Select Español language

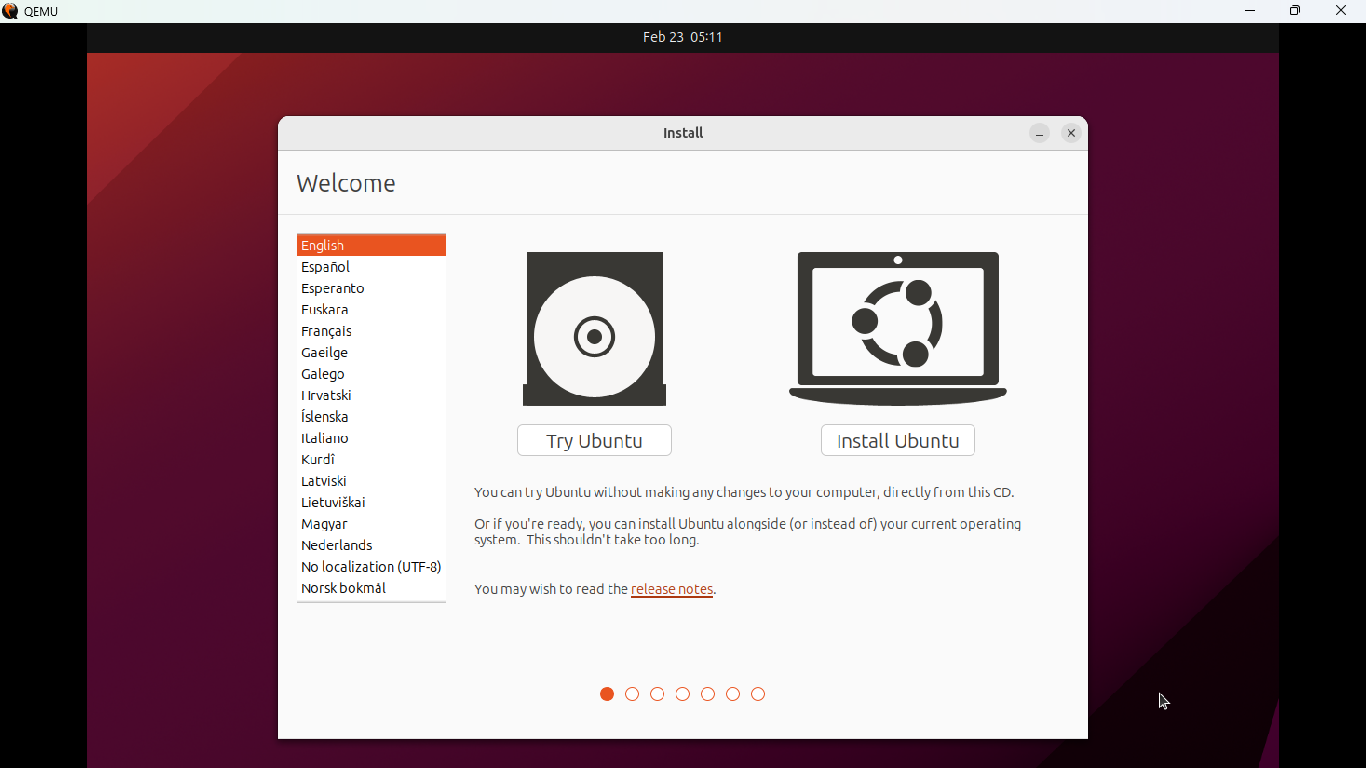pos(371,267)
